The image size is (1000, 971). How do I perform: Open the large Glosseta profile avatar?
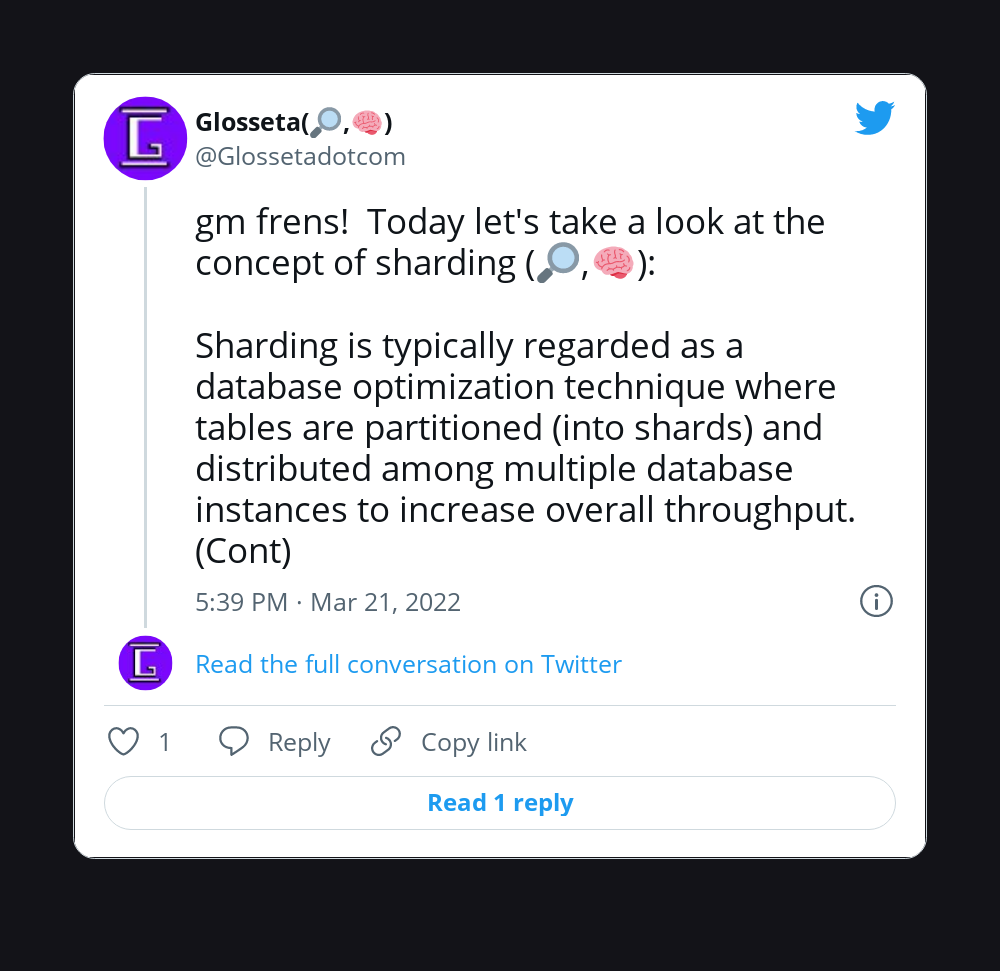click(x=146, y=138)
